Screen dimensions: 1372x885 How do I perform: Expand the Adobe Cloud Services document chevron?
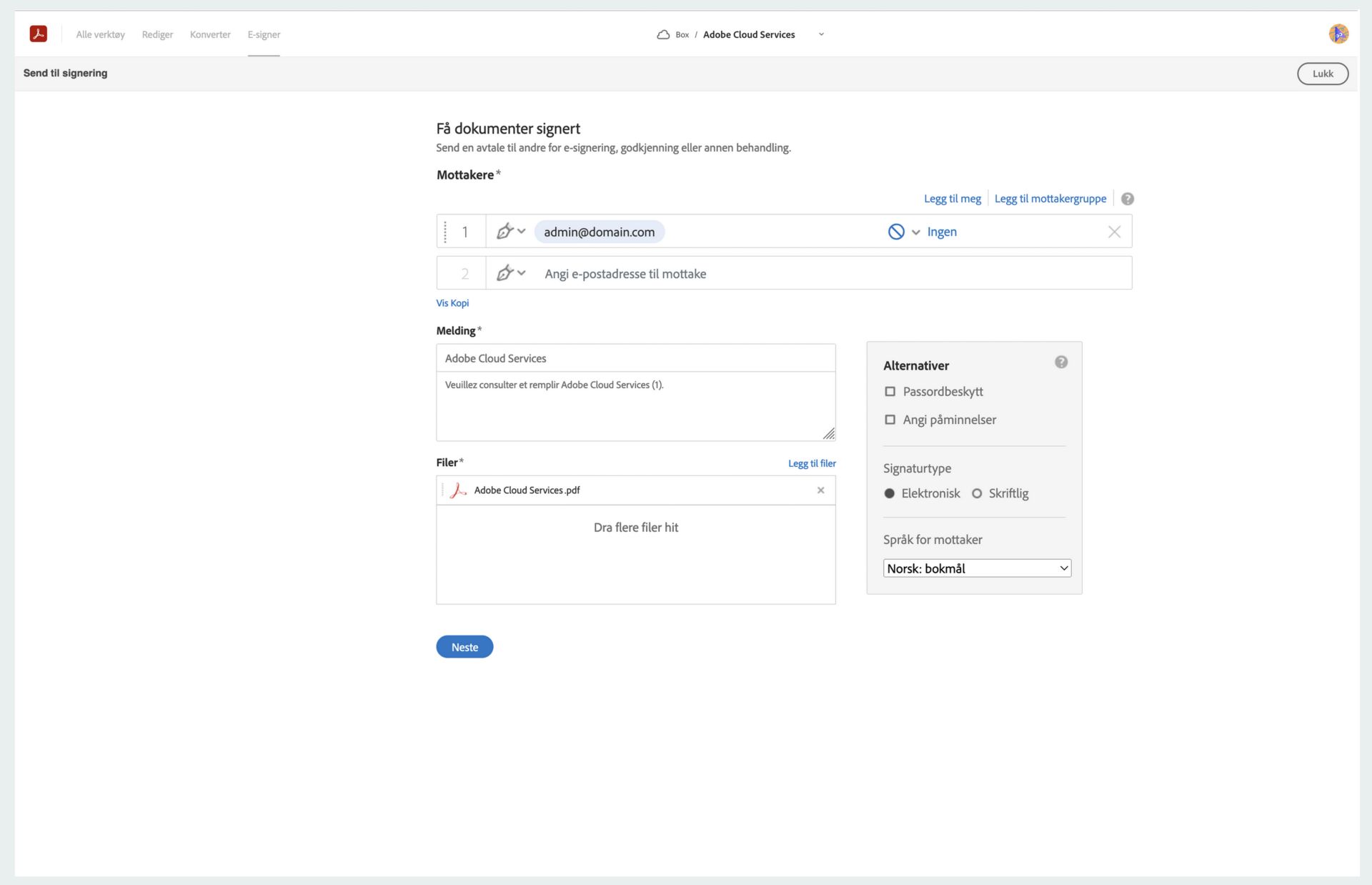click(821, 34)
